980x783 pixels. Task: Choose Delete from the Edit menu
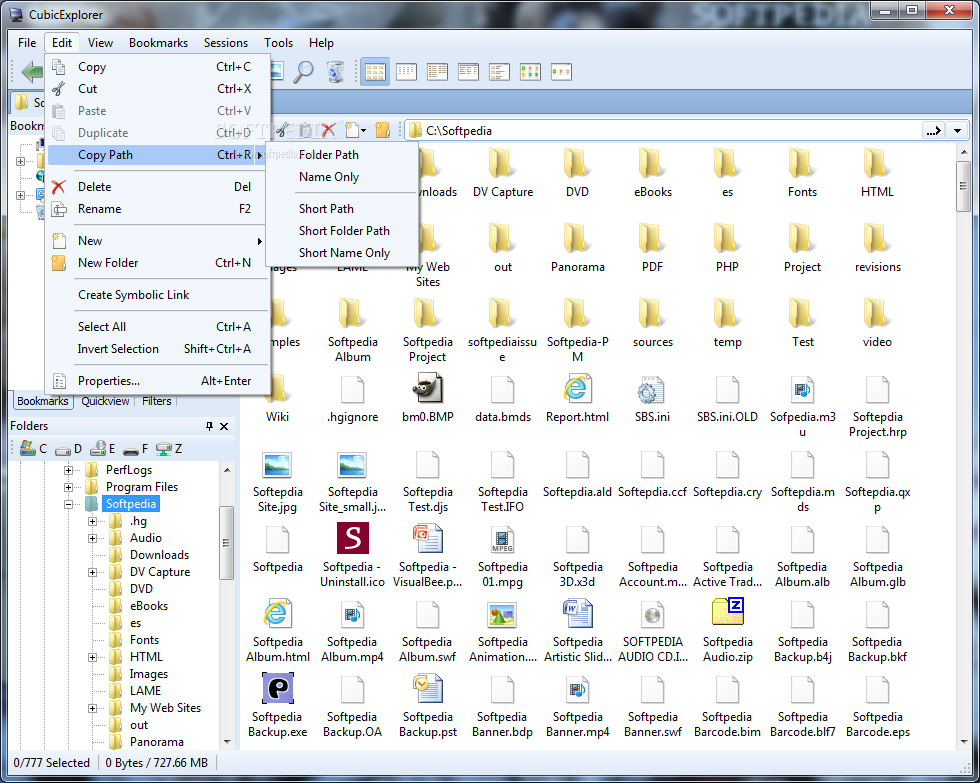pyautogui.click(x=158, y=187)
